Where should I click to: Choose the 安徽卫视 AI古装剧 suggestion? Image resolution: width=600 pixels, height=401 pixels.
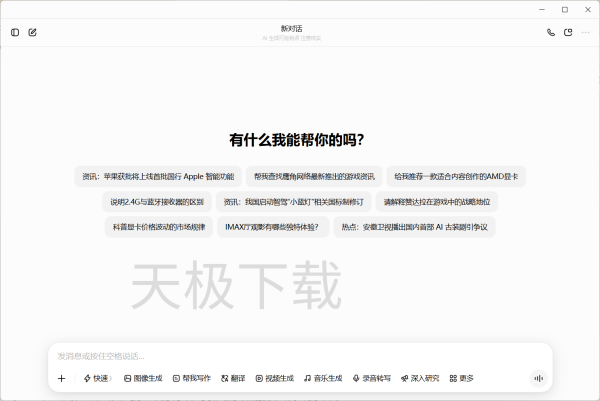pyautogui.click(x=414, y=227)
